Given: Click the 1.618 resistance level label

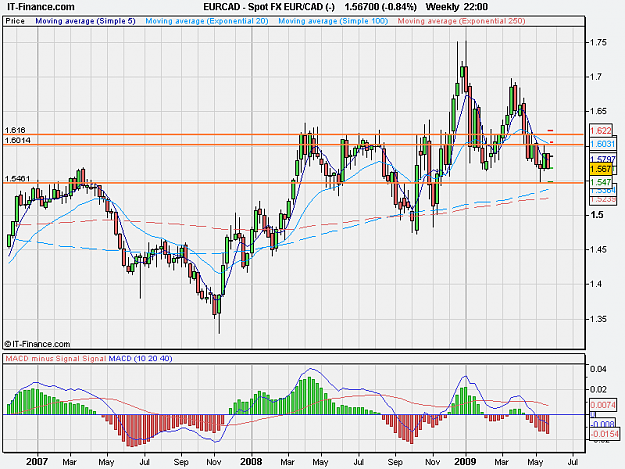Looking at the screenshot, I should [x=15, y=130].
